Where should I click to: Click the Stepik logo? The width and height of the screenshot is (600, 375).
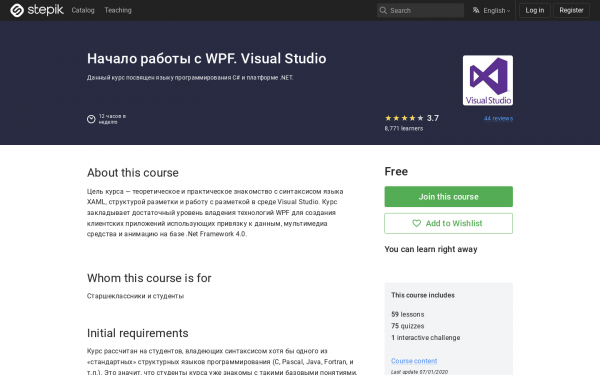tap(37, 10)
